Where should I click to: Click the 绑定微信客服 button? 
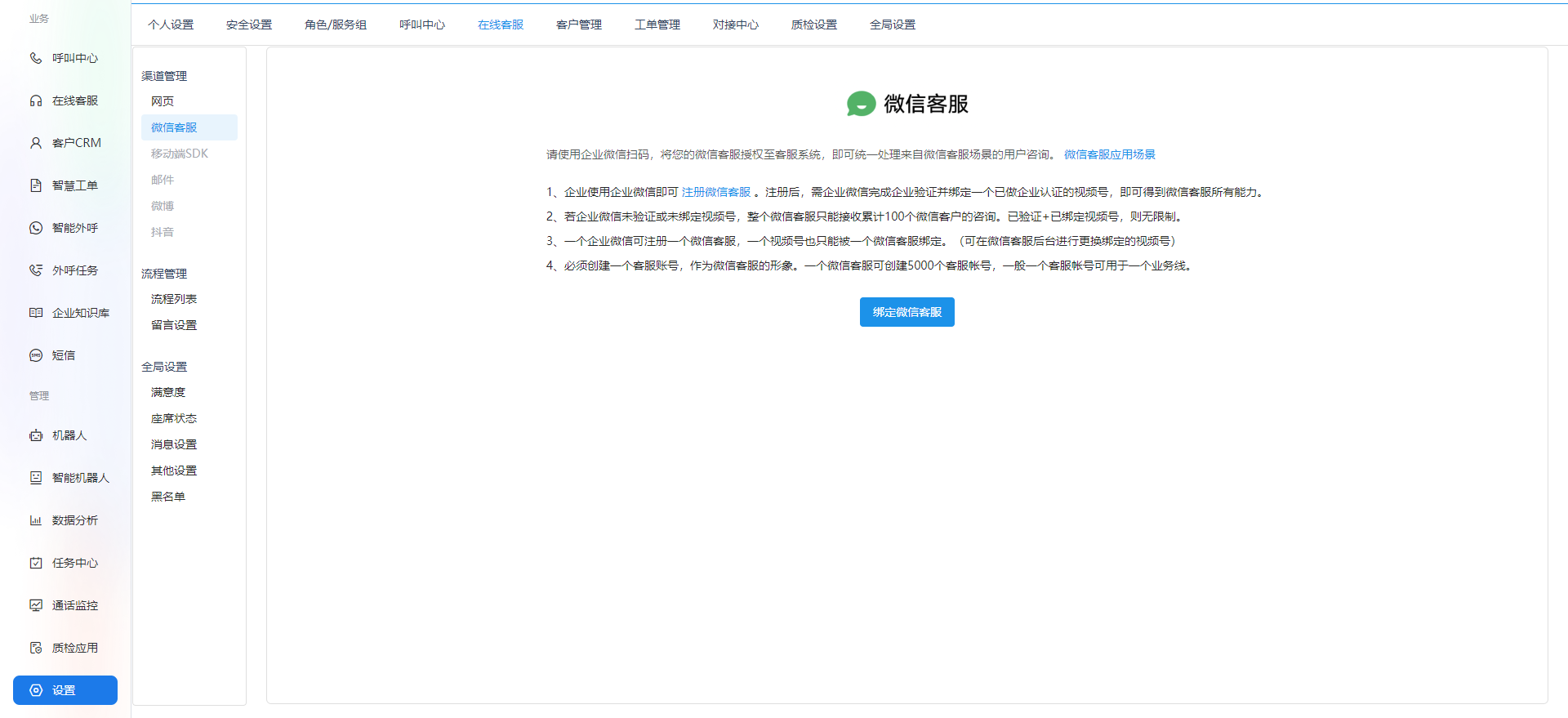(x=907, y=312)
